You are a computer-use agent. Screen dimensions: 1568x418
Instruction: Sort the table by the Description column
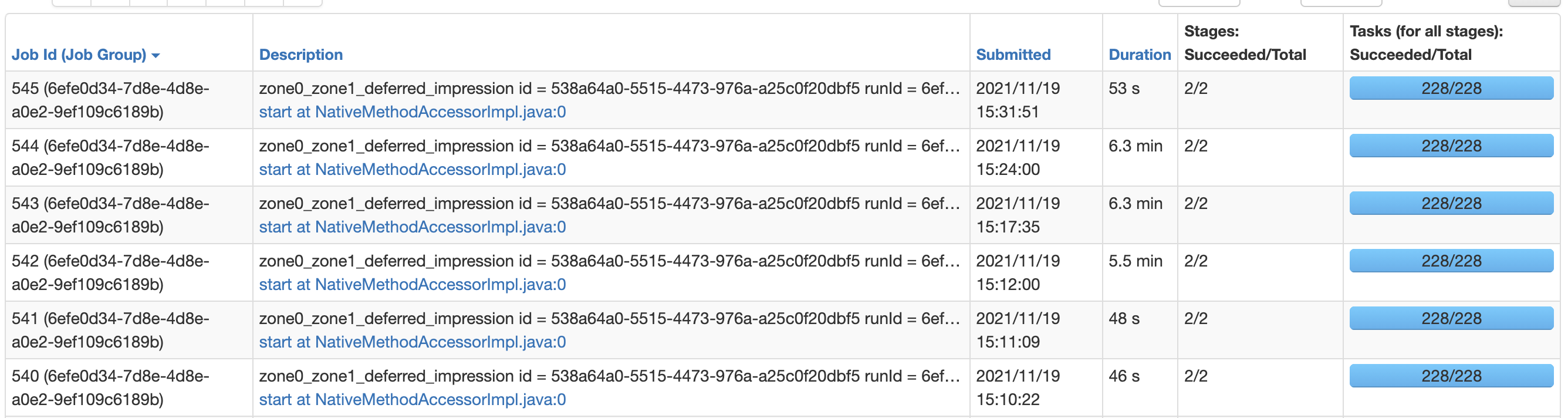coord(300,55)
